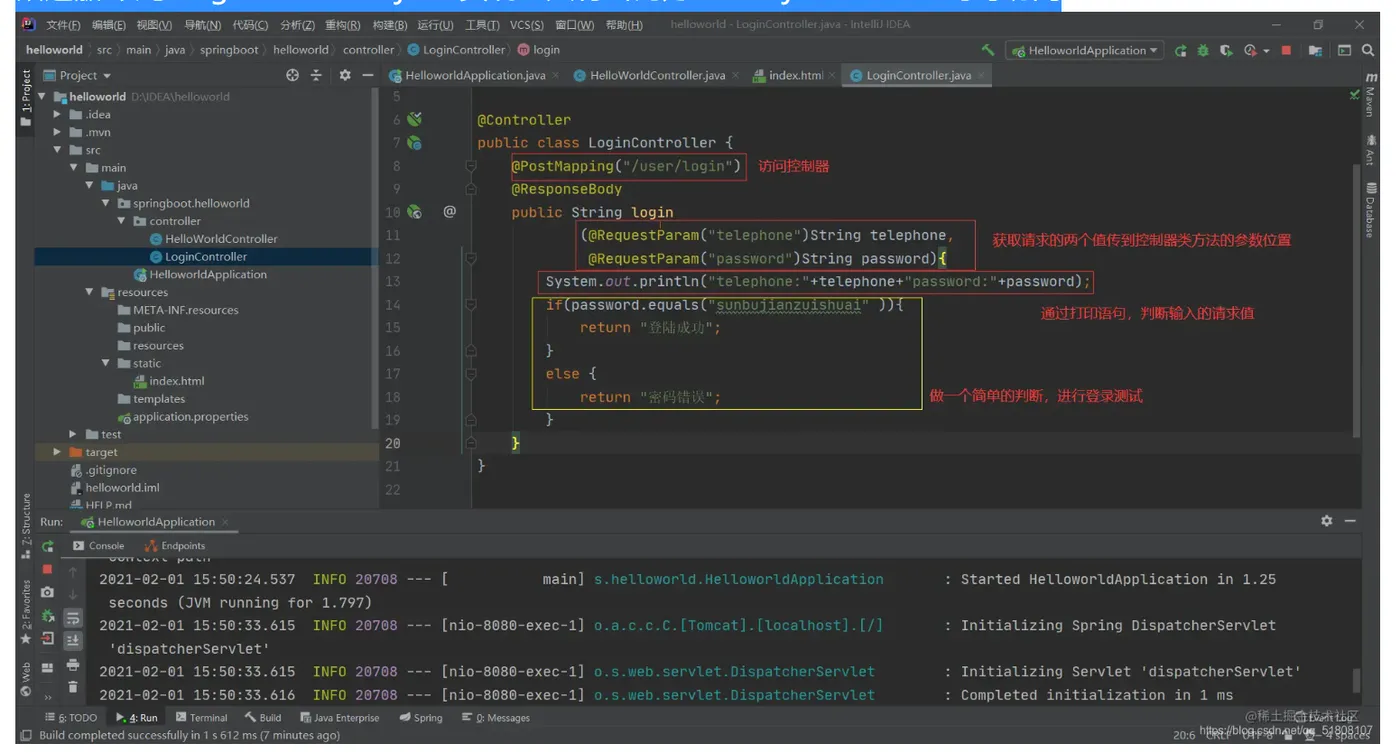Image resolution: width=1400 pixels, height=753 pixels.
Task: Toggle soft-wrap in Run console
Action: [x=73, y=618]
